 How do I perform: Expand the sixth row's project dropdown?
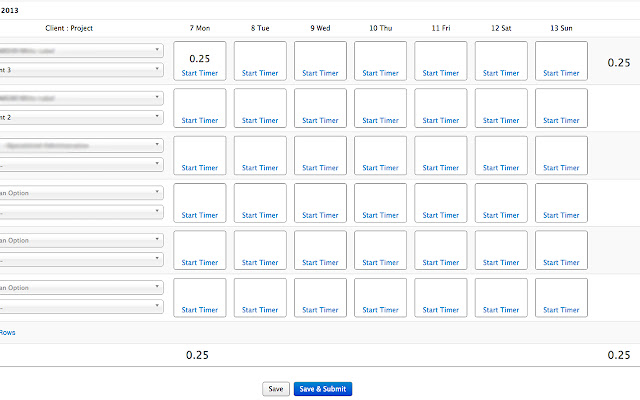click(80, 306)
